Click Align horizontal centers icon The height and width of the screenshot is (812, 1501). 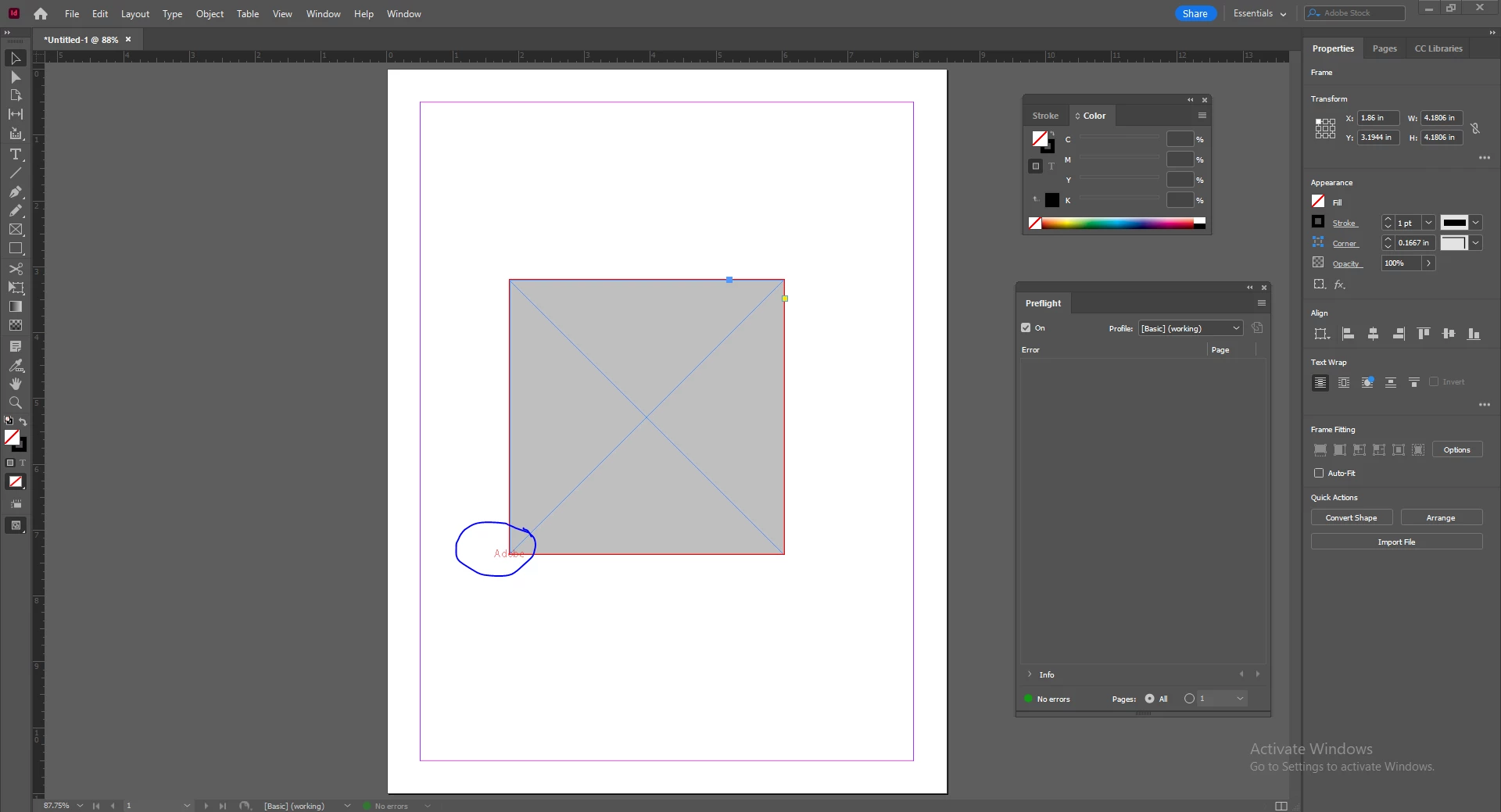tap(1374, 334)
